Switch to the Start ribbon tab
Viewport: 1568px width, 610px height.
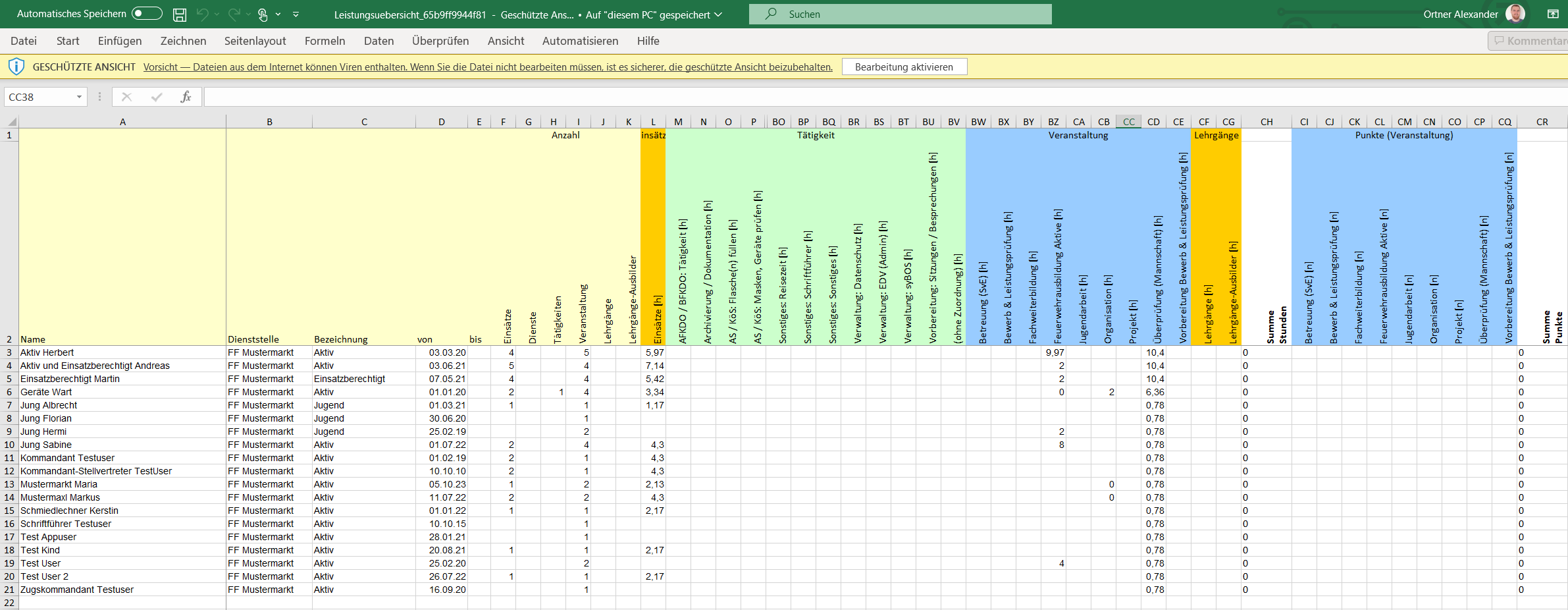(68, 41)
